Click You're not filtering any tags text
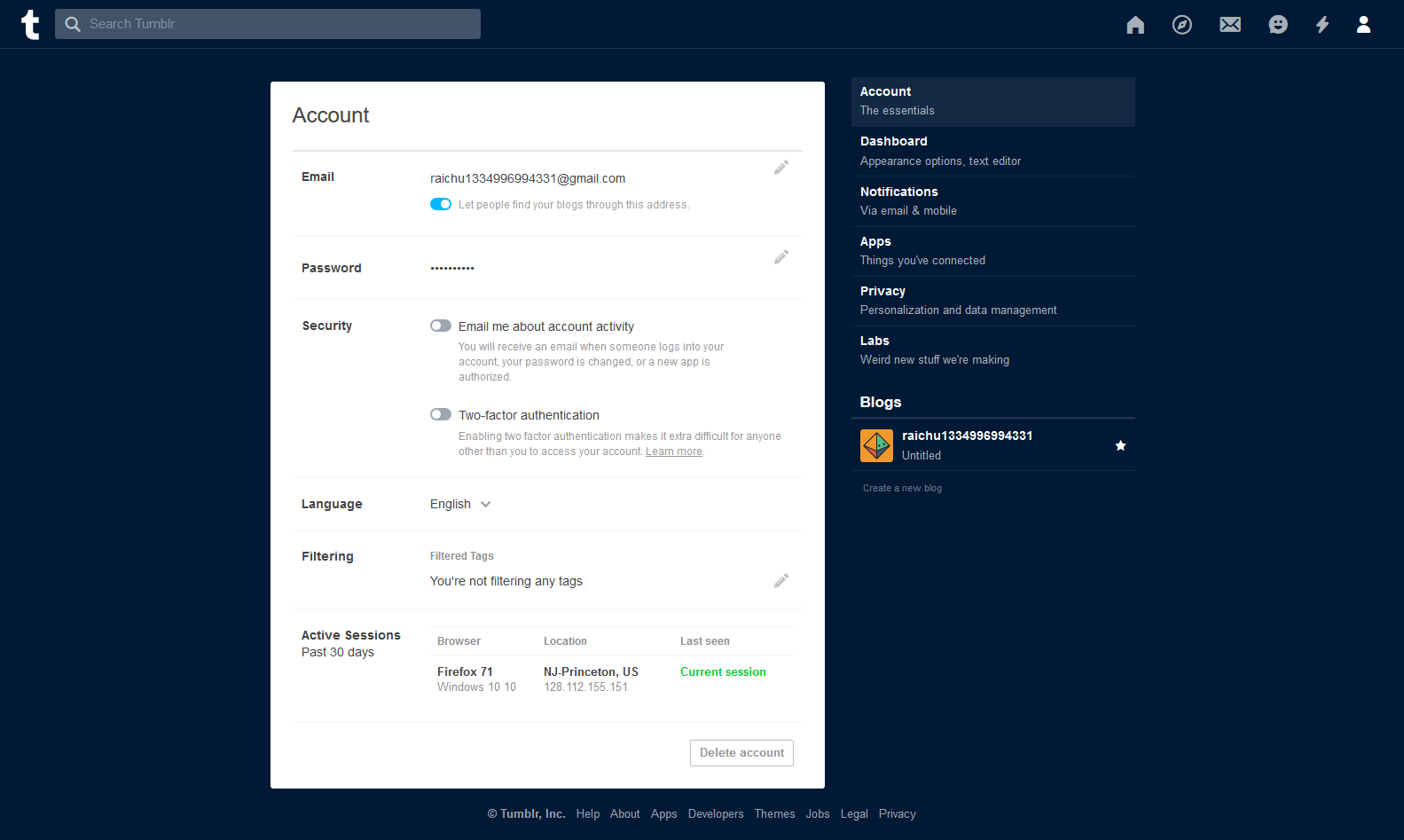1404x840 pixels. point(506,582)
